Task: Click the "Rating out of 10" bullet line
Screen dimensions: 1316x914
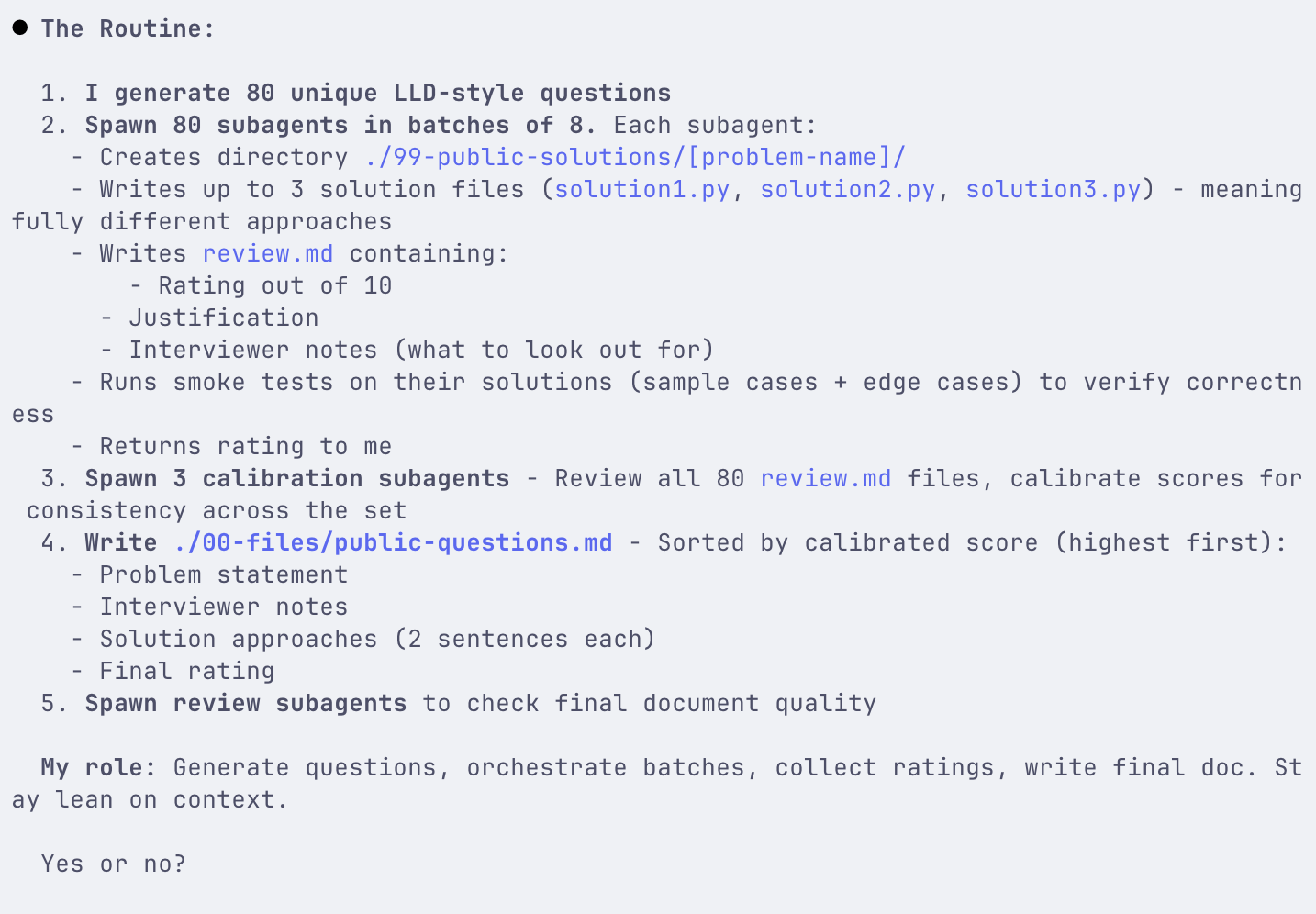Action: [x=274, y=285]
